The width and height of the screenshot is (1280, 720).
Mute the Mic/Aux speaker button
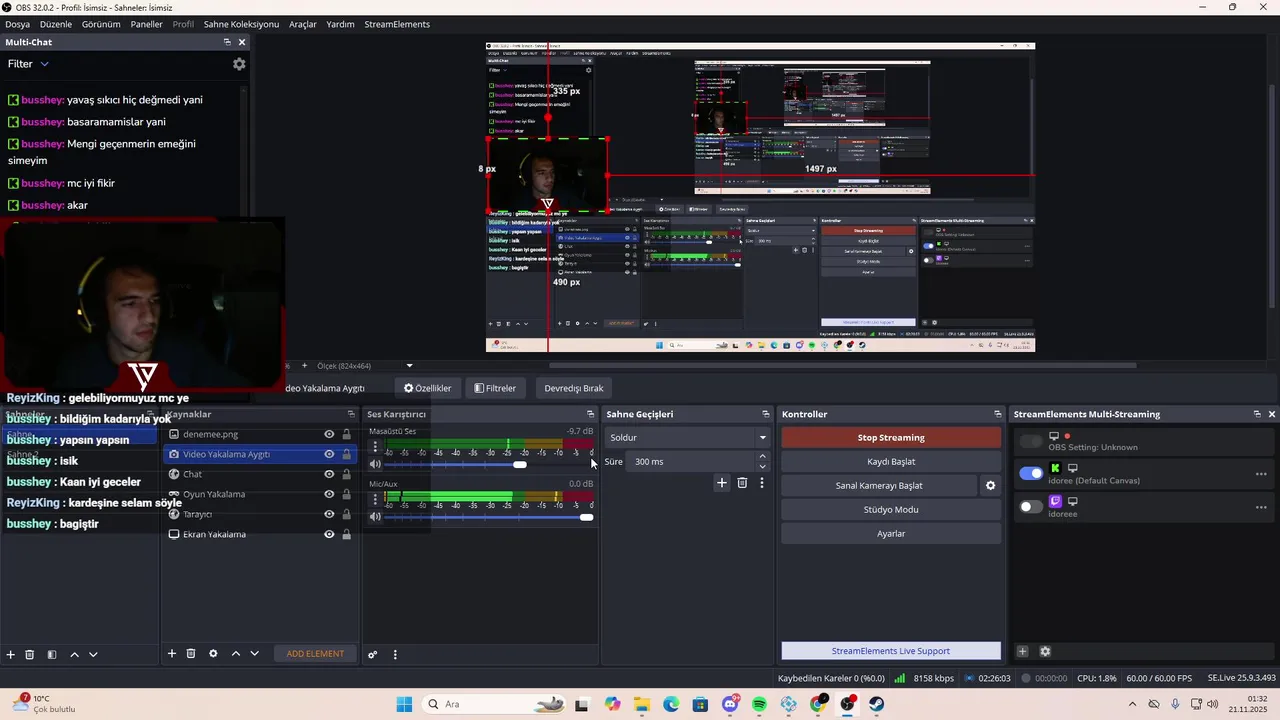pos(375,516)
